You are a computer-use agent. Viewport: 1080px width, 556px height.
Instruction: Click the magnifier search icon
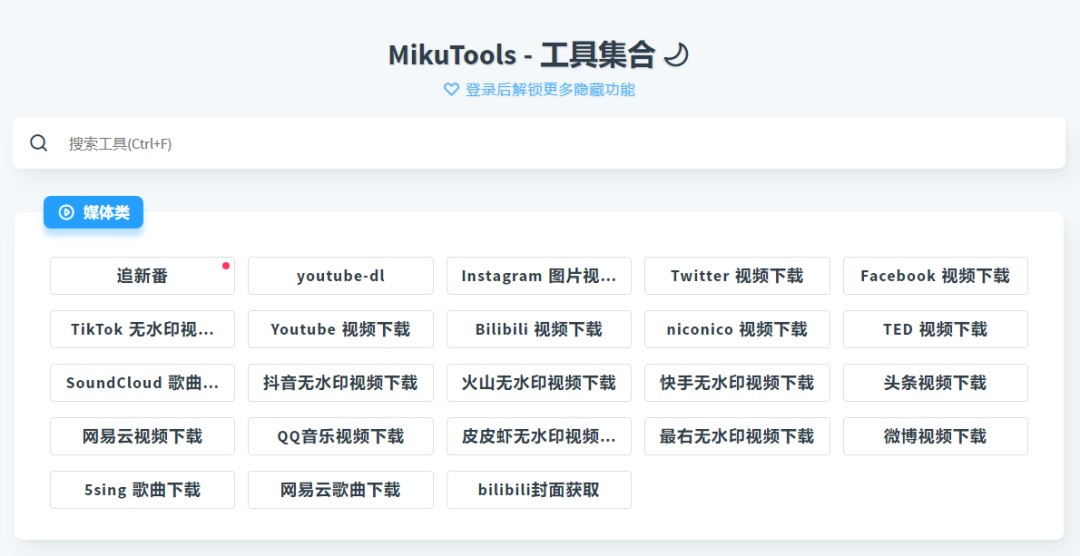tap(39, 143)
